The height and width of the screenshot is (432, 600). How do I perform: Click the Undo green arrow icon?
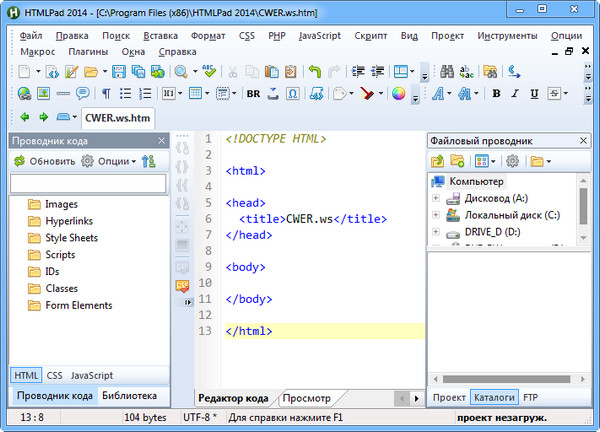[314, 72]
